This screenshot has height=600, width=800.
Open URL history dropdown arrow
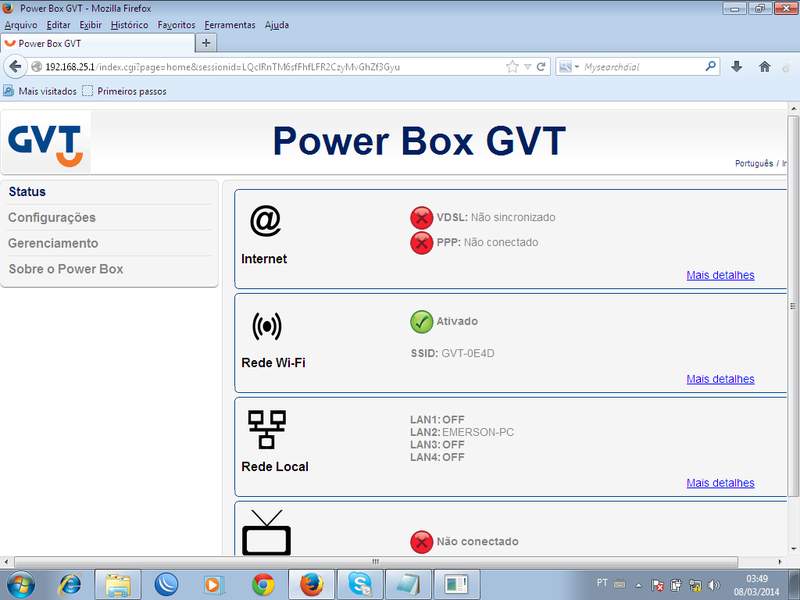(x=528, y=67)
